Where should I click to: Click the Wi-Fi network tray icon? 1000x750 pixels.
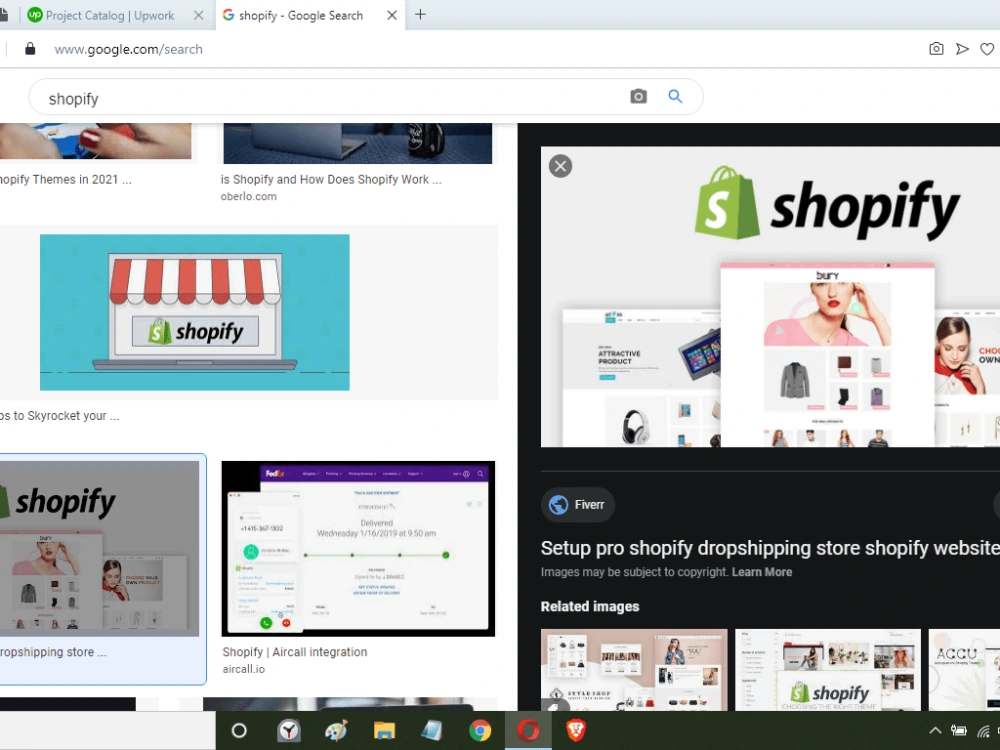(983, 731)
